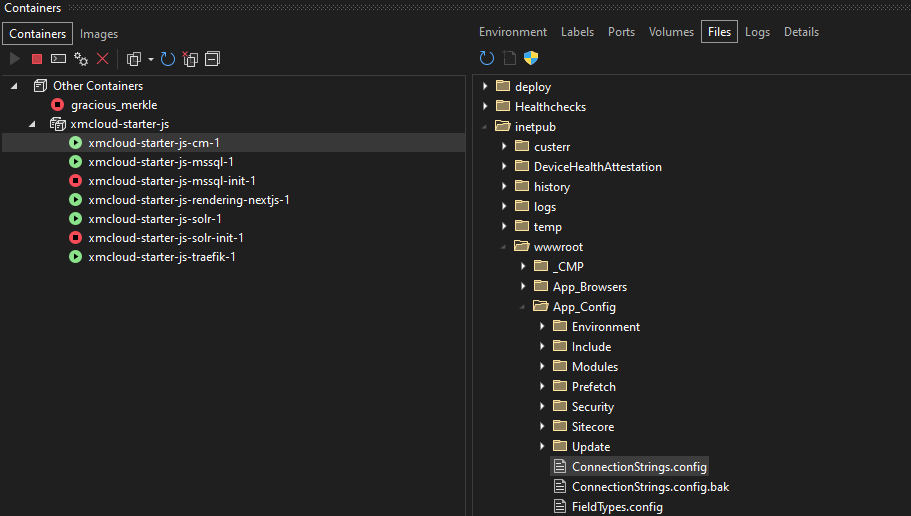
Task: Open the dropdown arrow beside the compose icon
Action: (149, 60)
